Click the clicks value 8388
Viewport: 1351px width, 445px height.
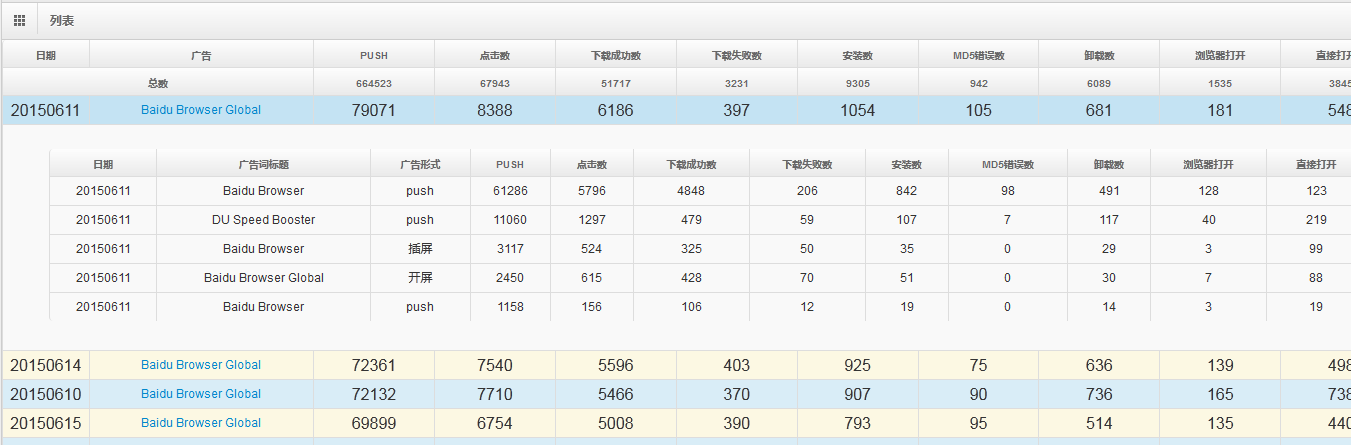(x=495, y=111)
